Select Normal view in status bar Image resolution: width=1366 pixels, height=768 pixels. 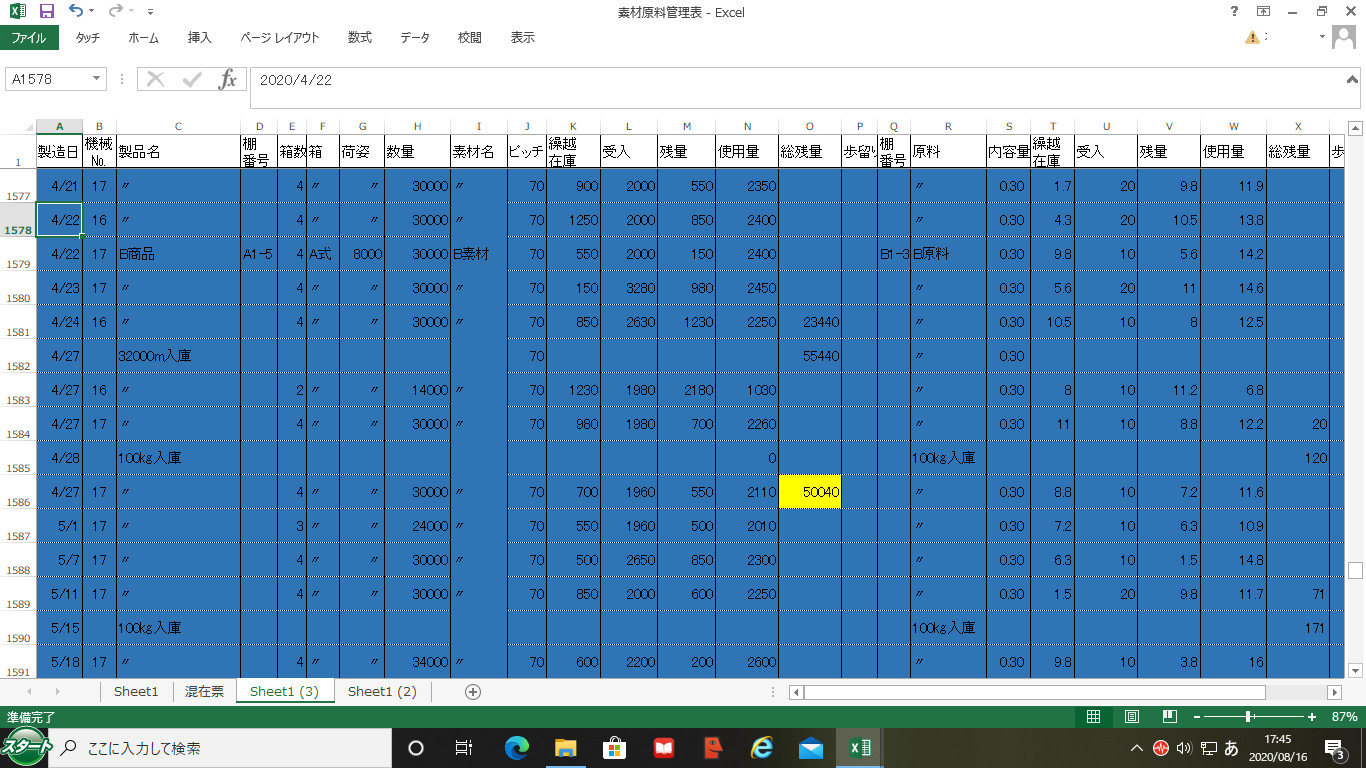pos(1093,717)
